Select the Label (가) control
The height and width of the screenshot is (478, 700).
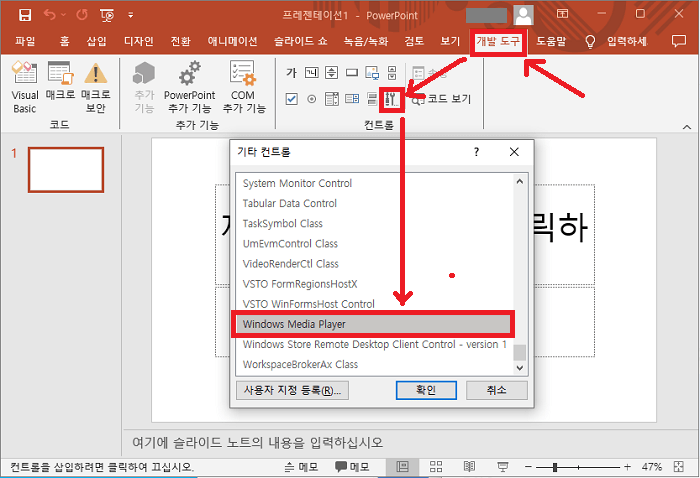(x=292, y=73)
